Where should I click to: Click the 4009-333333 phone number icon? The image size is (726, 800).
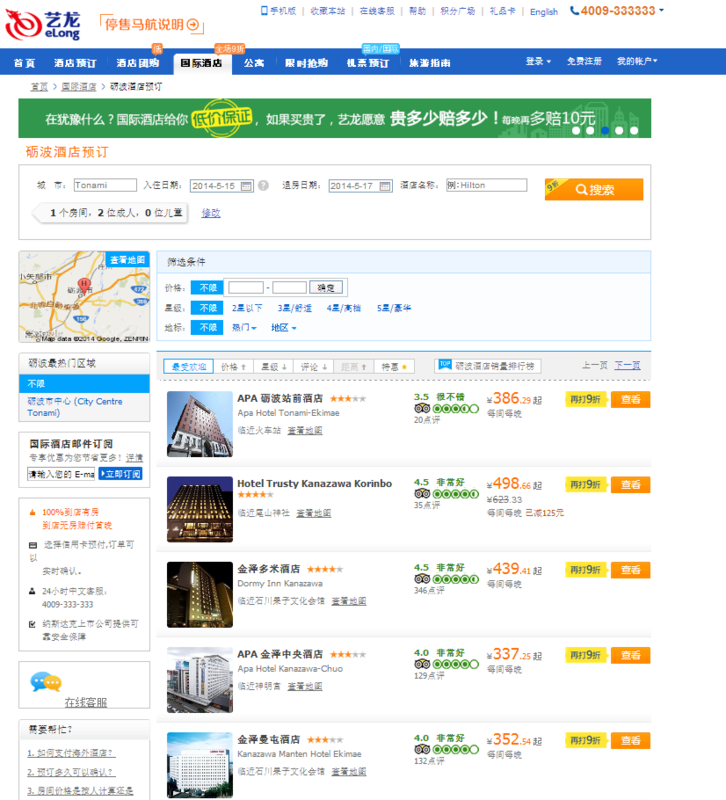coord(574,10)
